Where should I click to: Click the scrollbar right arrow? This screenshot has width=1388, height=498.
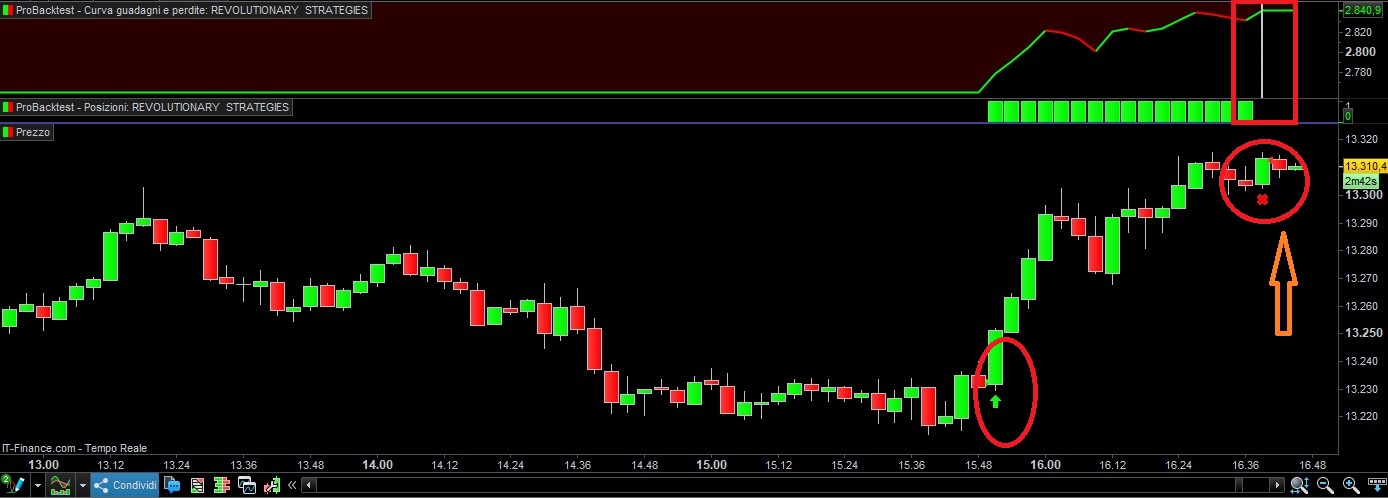pyautogui.click(x=1277, y=485)
